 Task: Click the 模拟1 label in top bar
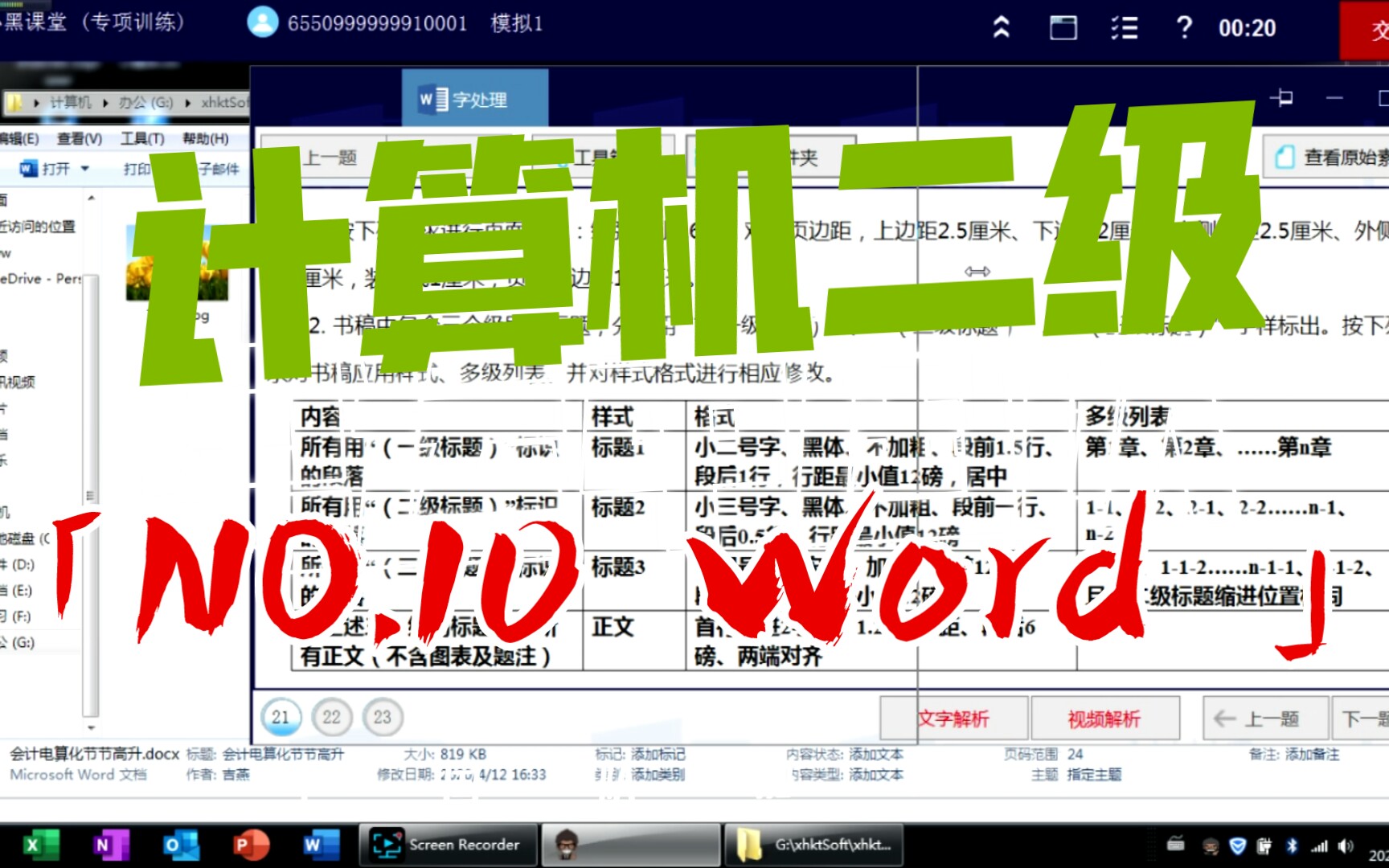click(517, 23)
